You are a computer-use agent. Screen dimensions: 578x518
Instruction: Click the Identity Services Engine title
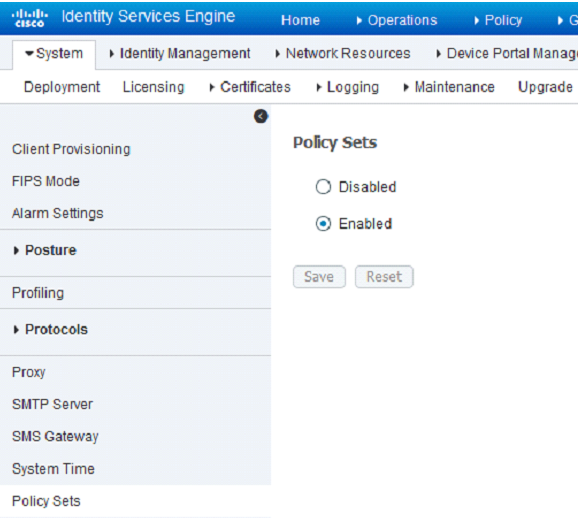148,17
